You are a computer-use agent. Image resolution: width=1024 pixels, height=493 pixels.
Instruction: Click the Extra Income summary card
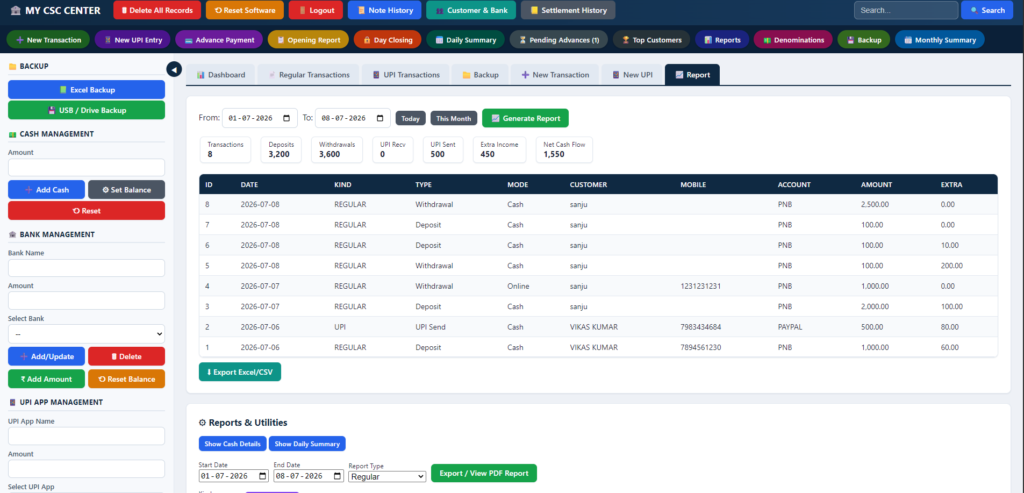click(x=500, y=150)
